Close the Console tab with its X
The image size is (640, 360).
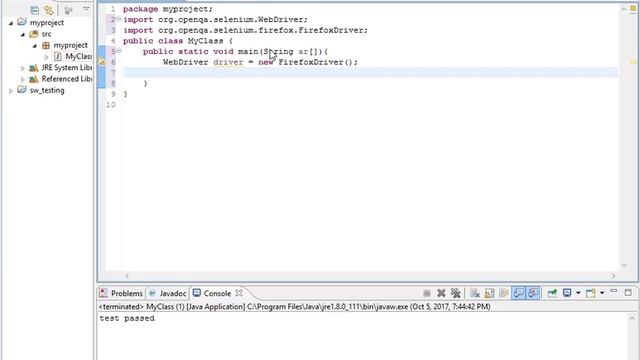[x=239, y=293]
